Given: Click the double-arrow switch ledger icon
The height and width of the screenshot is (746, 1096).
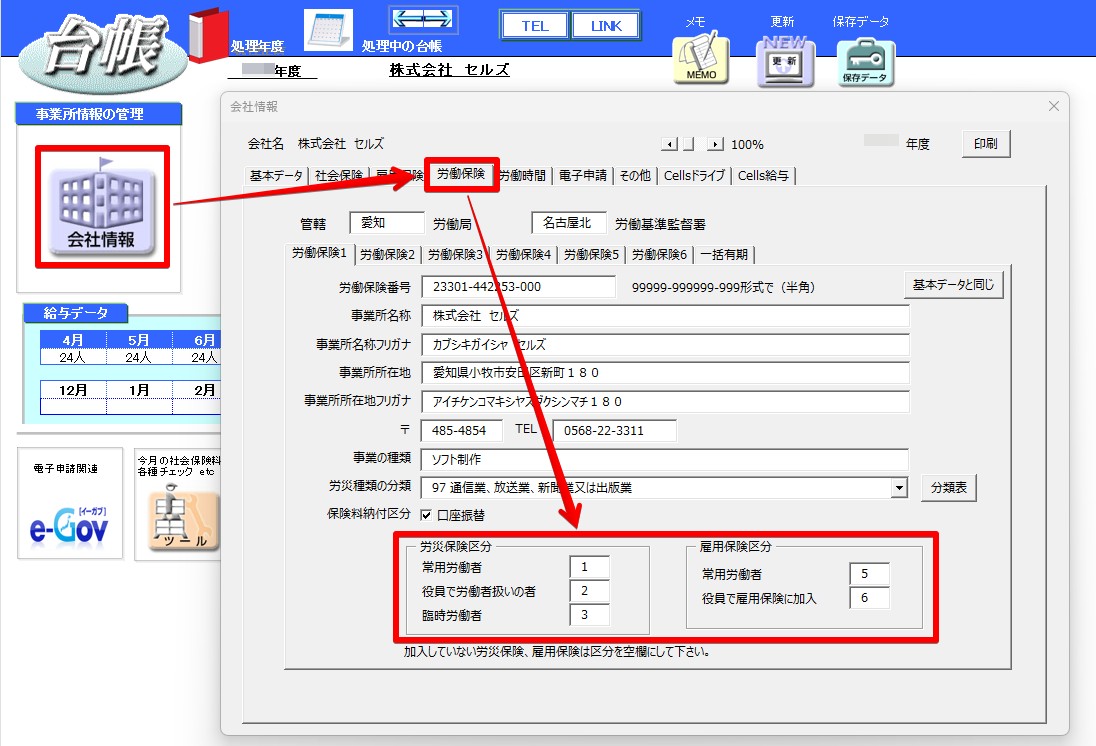Looking at the screenshot, I should pos(423,20).
